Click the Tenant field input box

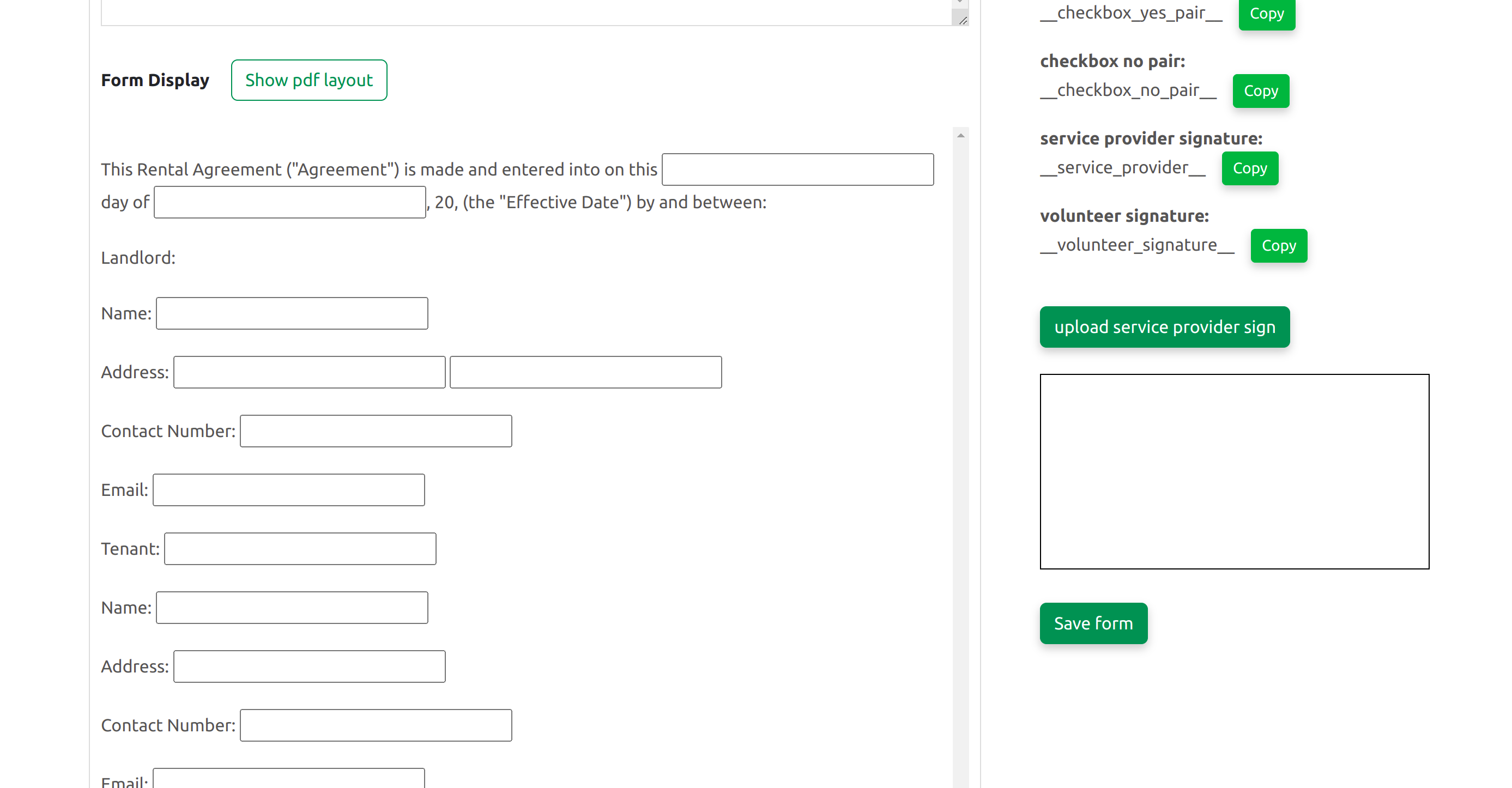click(x=300, y=549)
